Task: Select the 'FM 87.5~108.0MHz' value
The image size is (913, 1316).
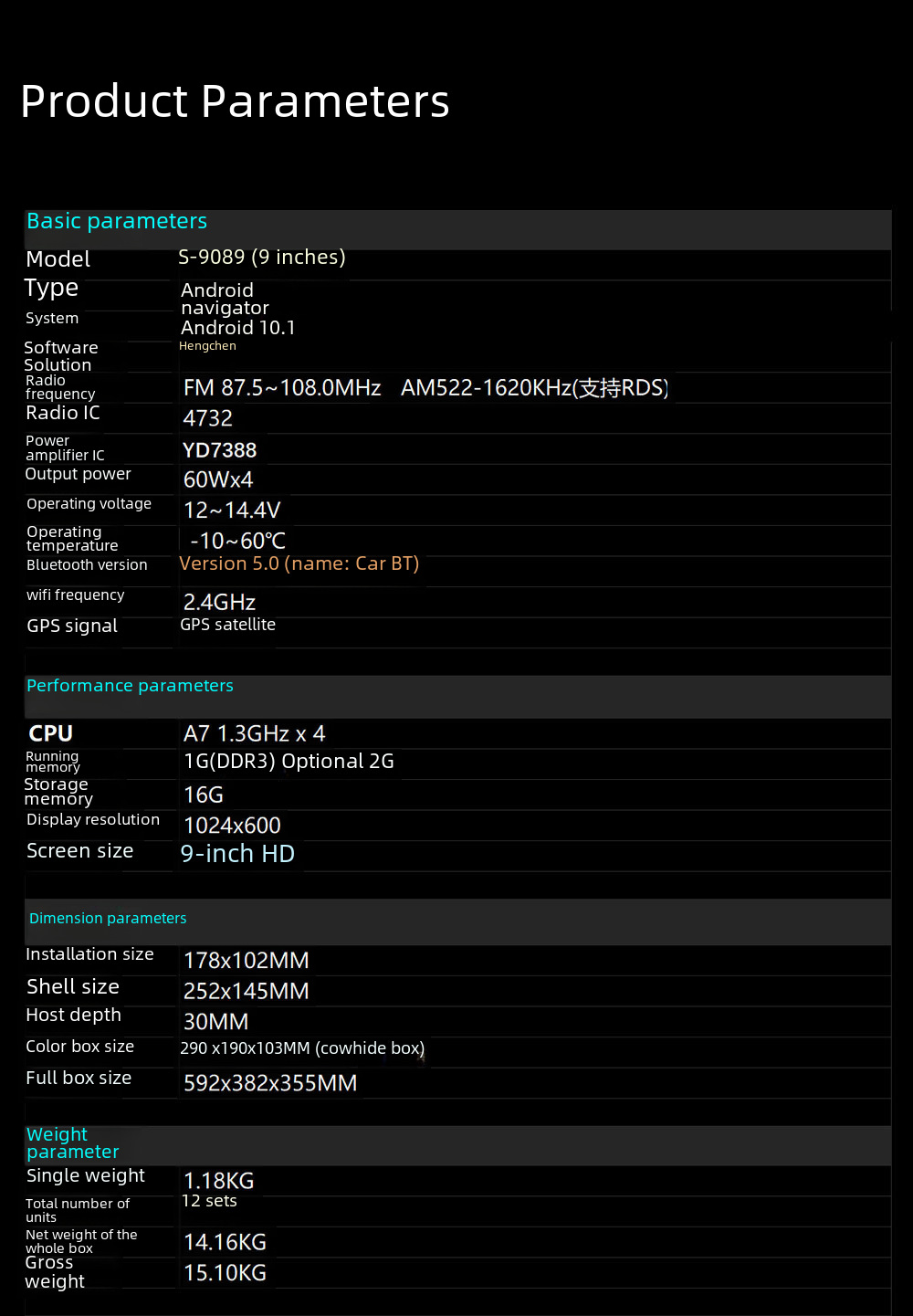Action: coord(282,388)
